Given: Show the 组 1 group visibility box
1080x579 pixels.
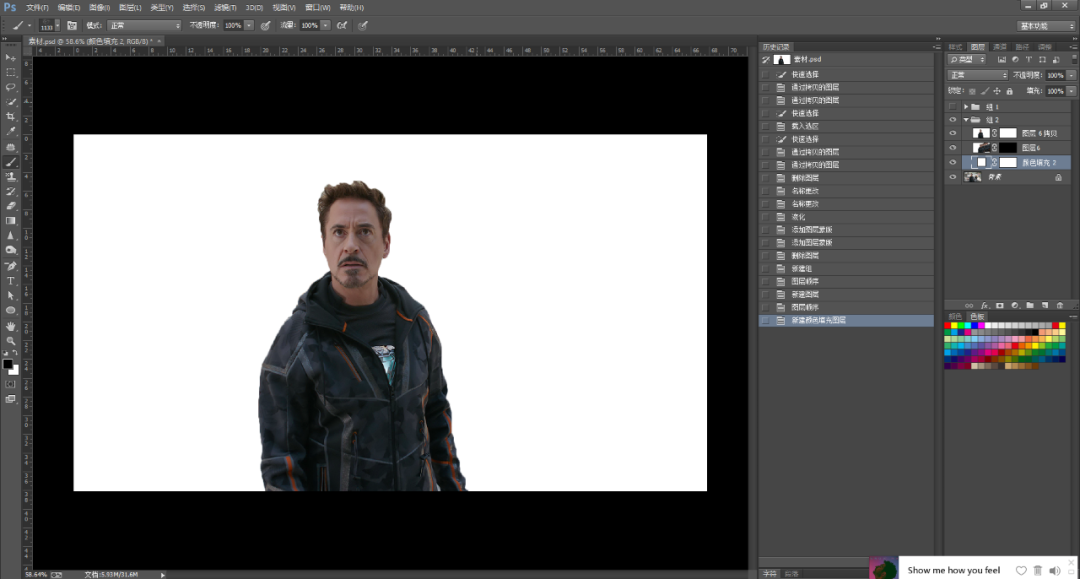Looking at the screenshot, I should click(953, 107).
